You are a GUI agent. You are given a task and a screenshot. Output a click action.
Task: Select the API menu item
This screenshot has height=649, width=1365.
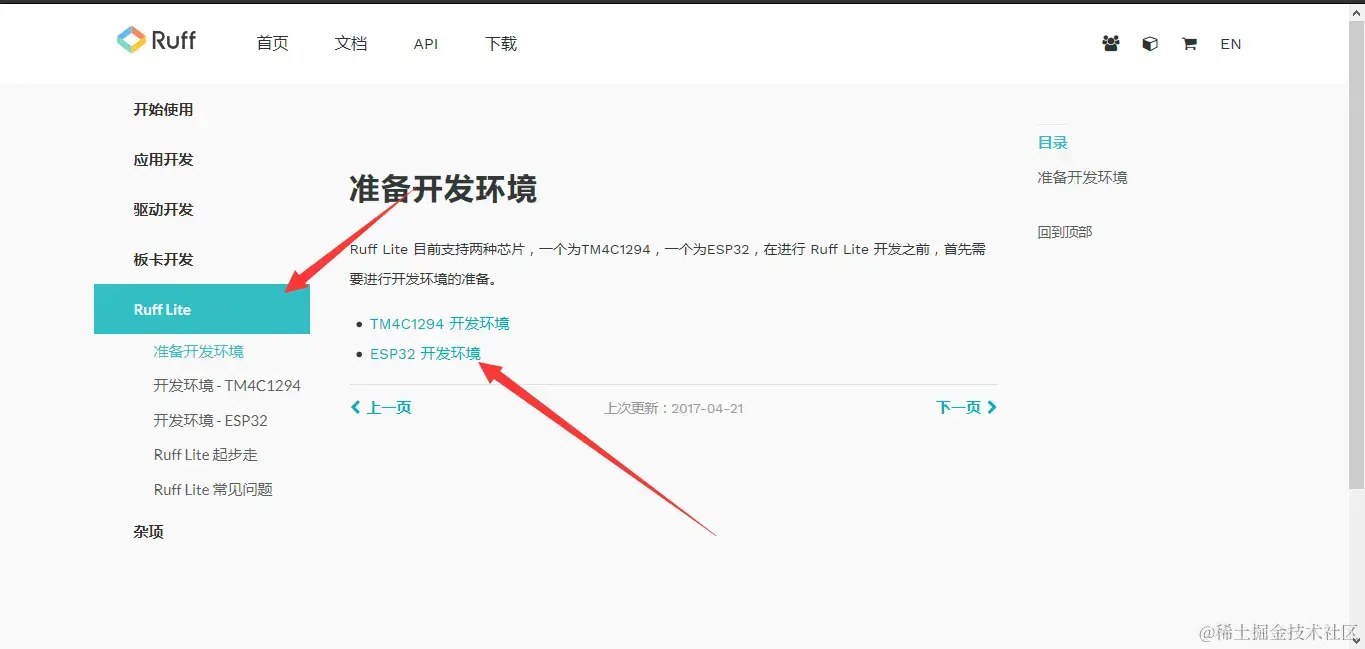[425, 43]
